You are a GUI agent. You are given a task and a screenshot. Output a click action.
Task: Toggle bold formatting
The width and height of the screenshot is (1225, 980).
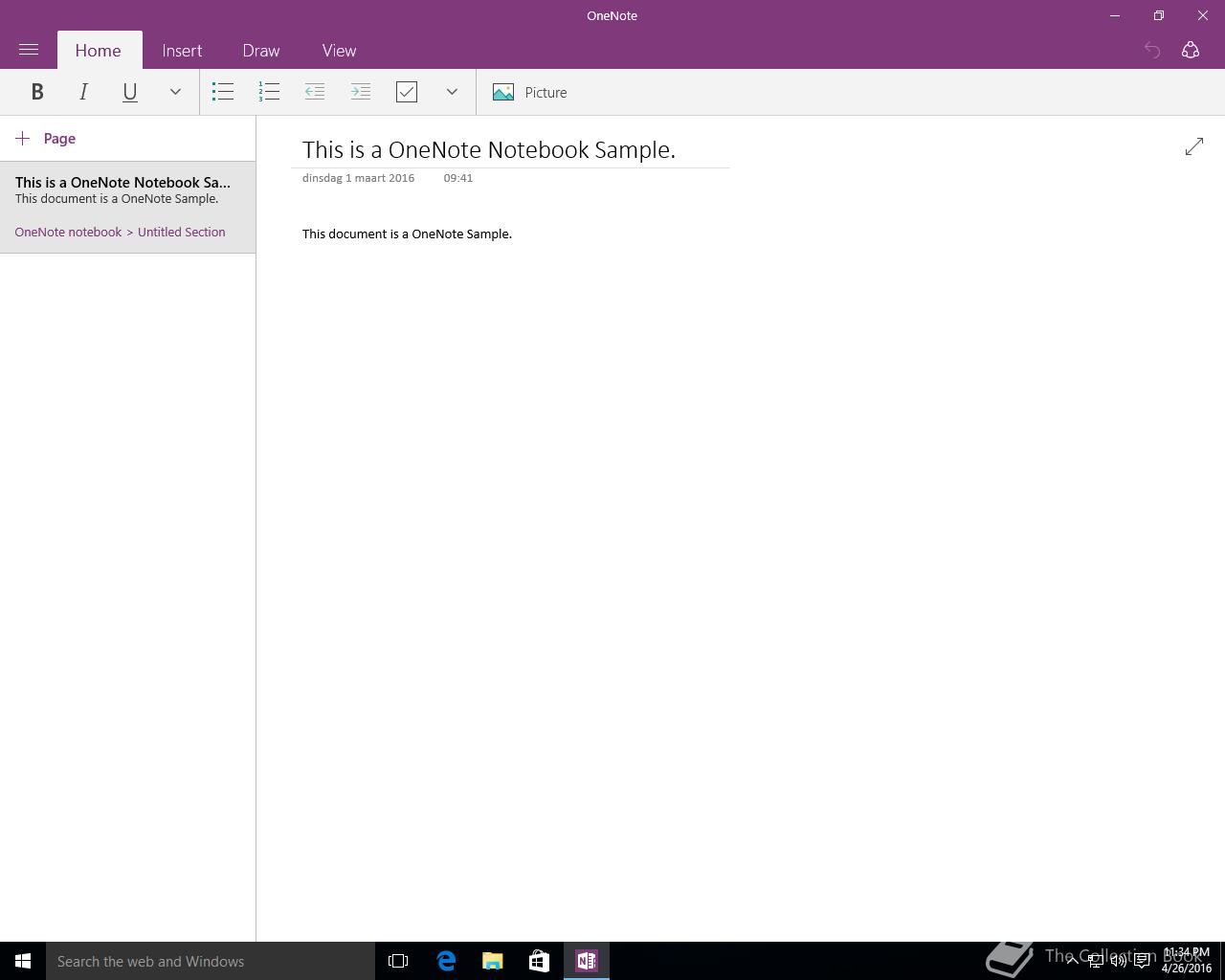click(x=37, y=92)
